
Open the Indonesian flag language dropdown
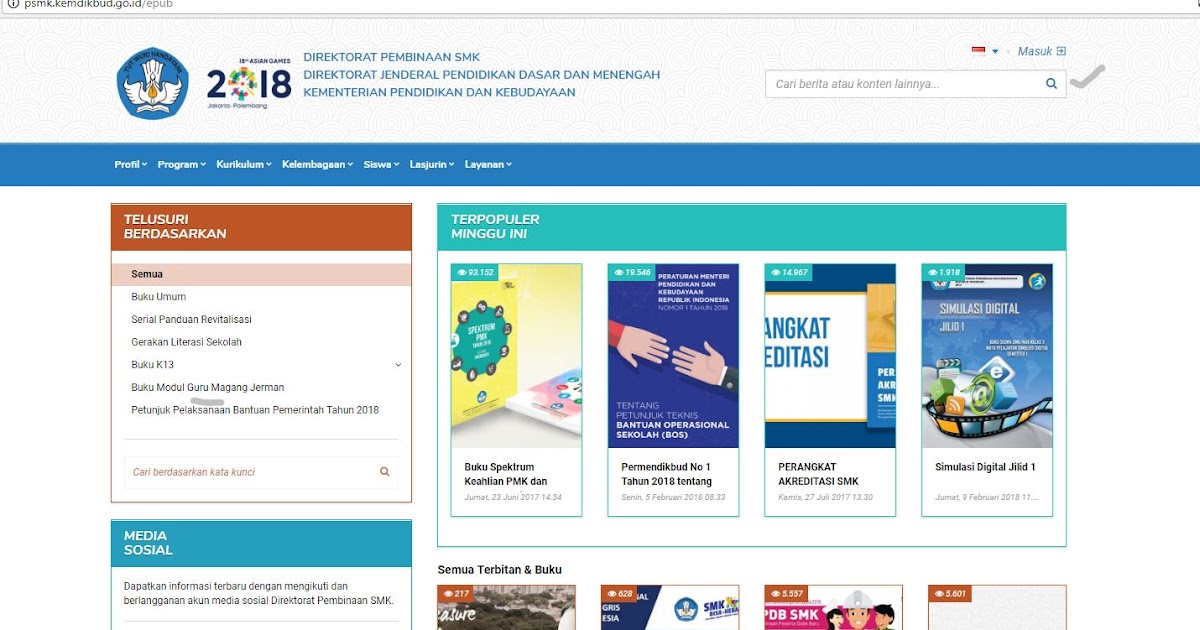[981, 50]
